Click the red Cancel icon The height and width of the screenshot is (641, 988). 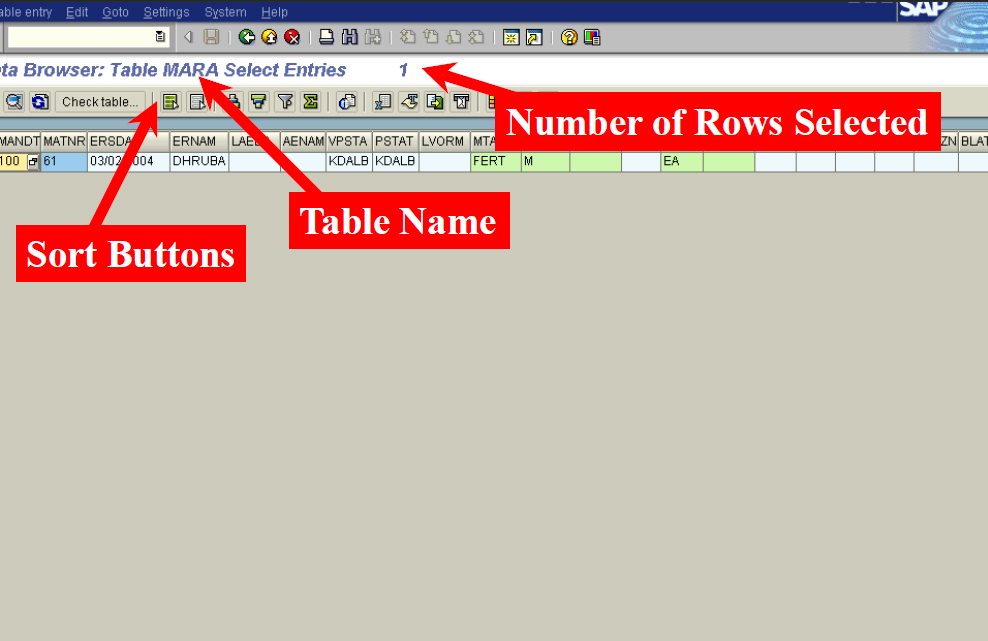(292, 37)
